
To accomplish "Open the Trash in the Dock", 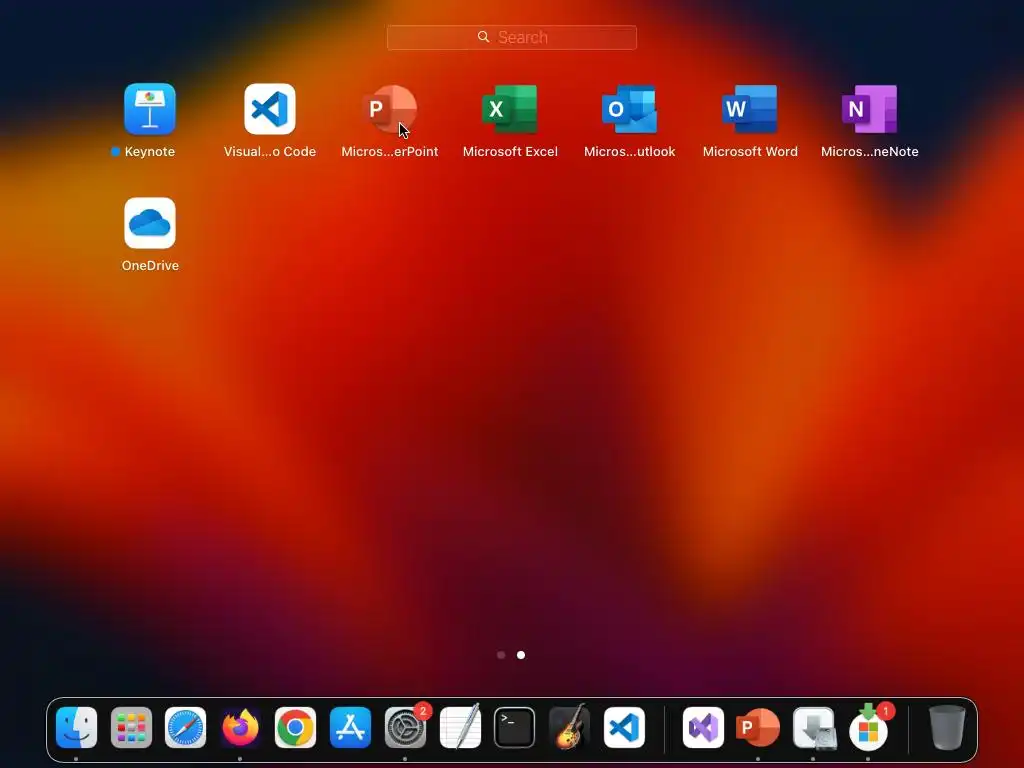I will click(947, 728).
